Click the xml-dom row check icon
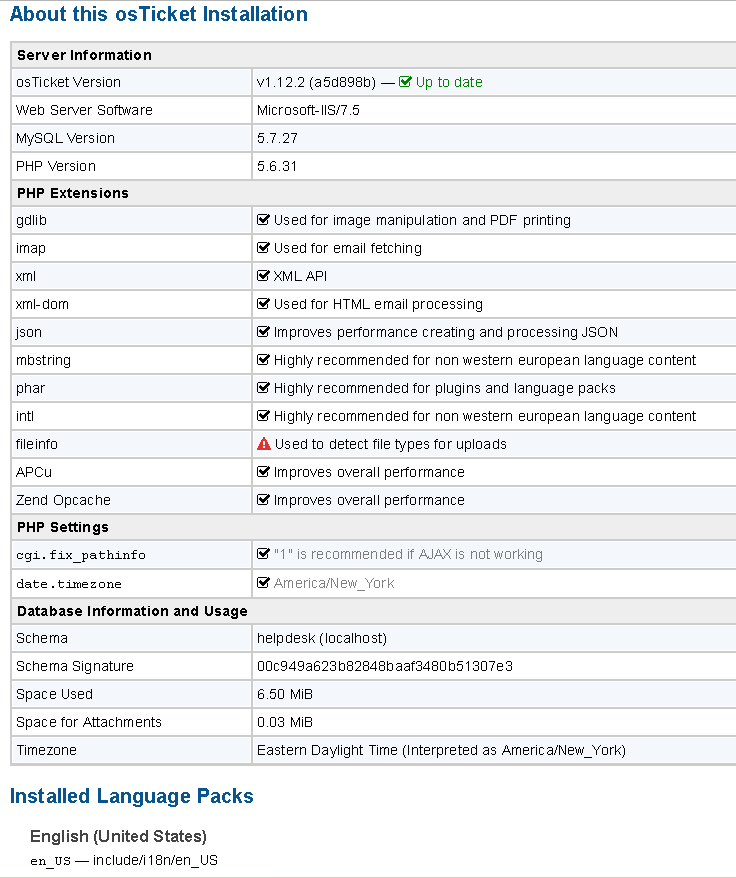Screen dimensions: 736x878 click(263, 303)
